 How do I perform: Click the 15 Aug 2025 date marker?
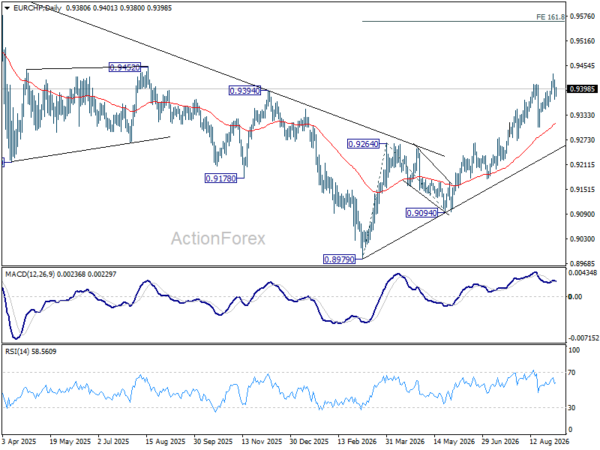(166, 441)
